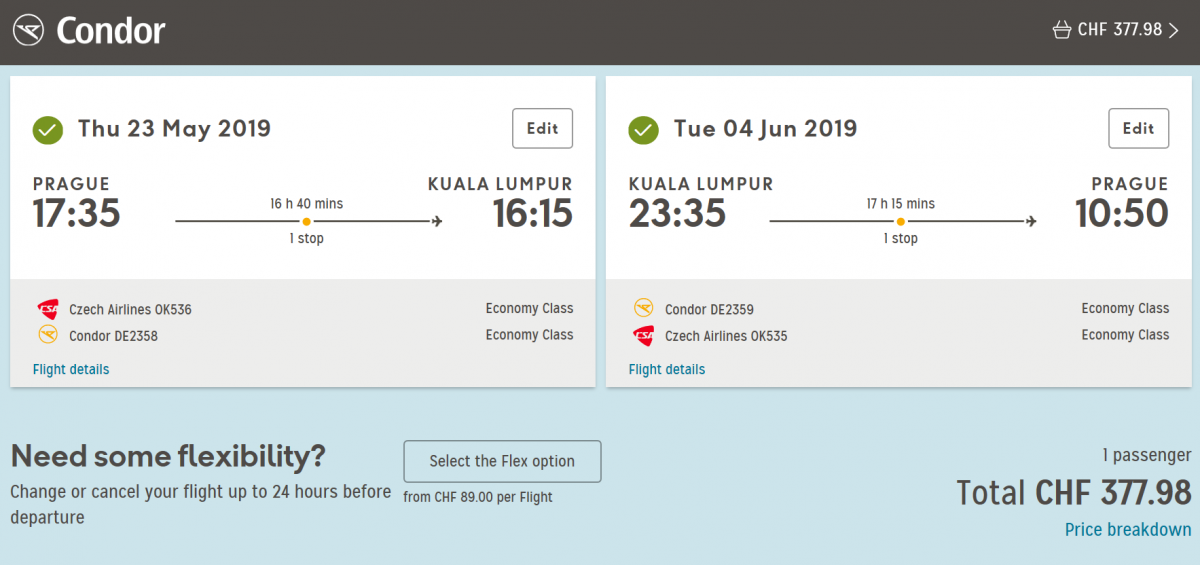Screen dimensions: 1200x565
Task: Click the Condor logo in header
Action: [x=88, y=31]
